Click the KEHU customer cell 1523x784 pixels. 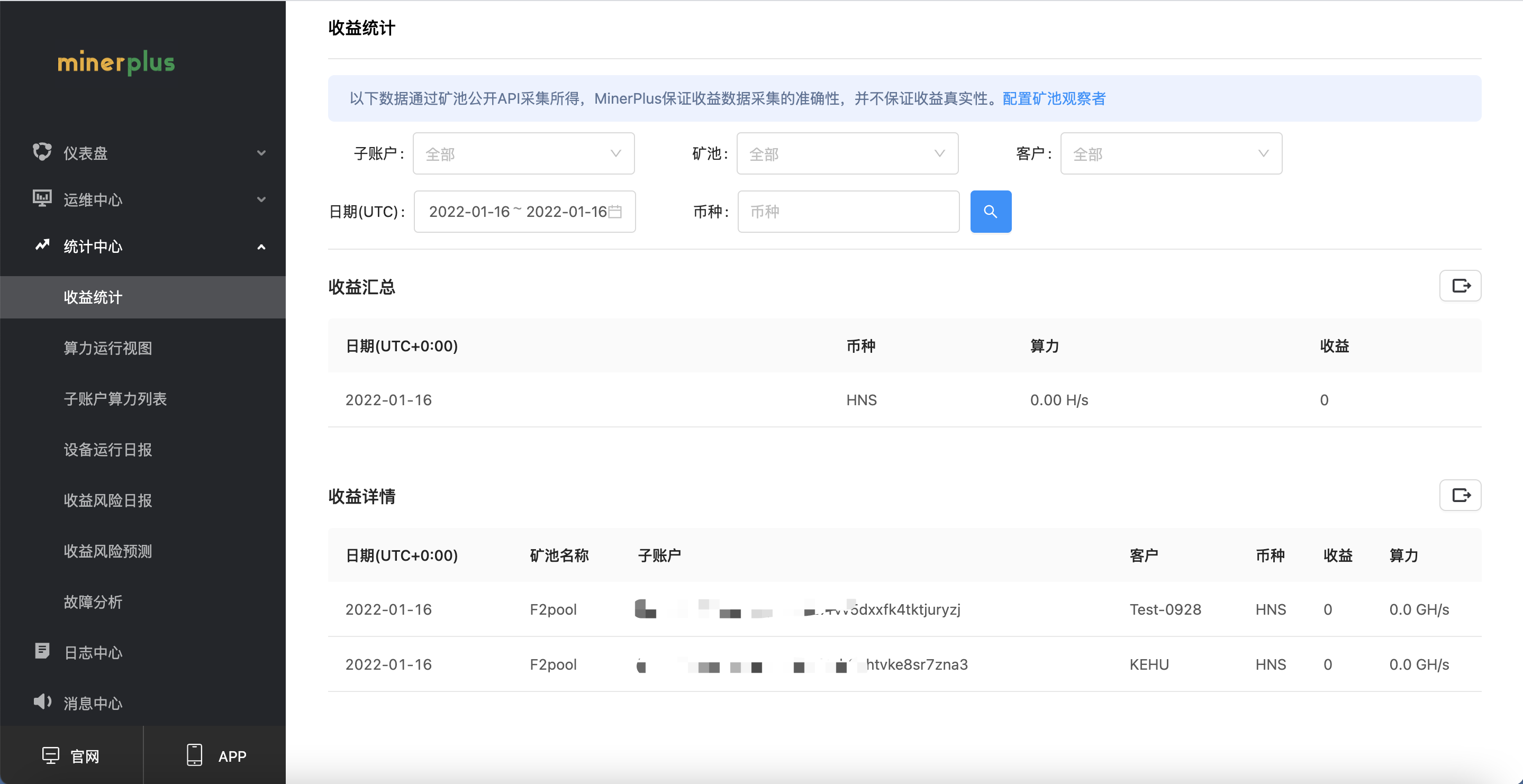[x=1149, y=664]
